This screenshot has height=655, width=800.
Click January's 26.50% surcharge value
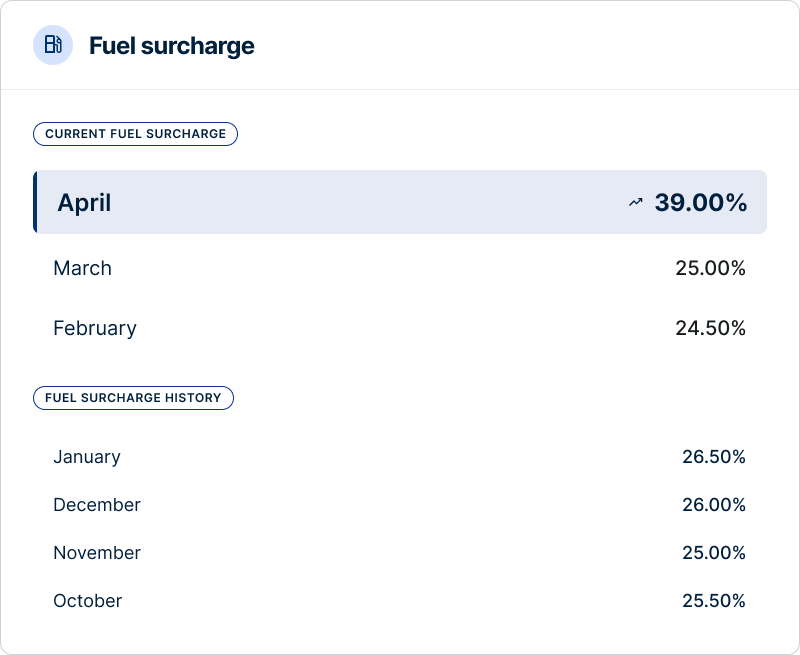pyautogui.click(x=713, y=457)
